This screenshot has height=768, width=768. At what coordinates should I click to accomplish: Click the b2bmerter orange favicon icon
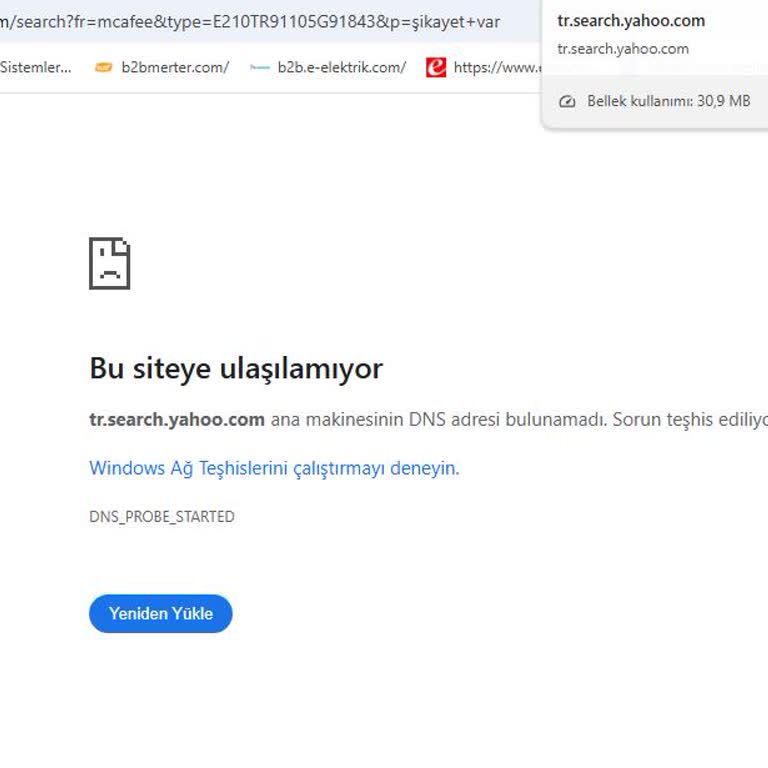[x=103, y=67]
